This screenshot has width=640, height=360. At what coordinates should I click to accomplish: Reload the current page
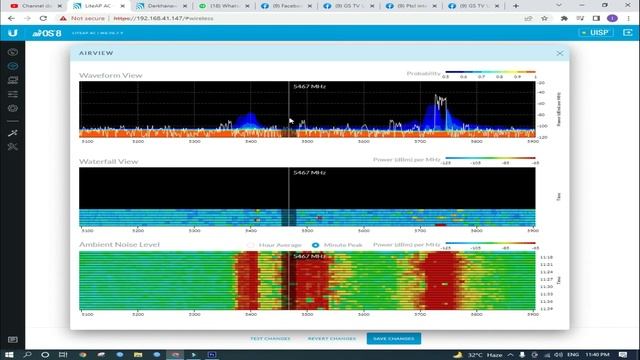click(43, 18)
